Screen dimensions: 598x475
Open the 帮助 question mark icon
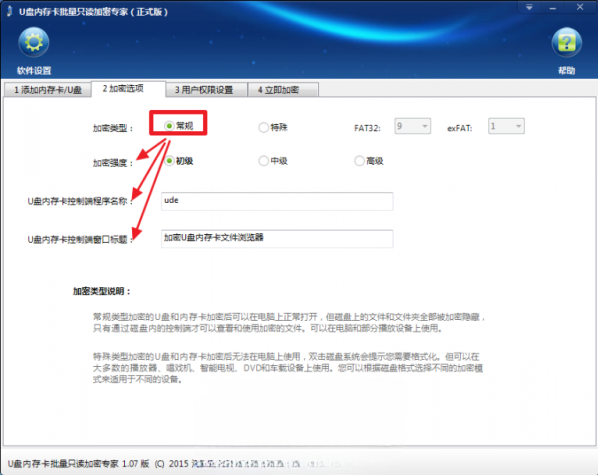click(566, 42)
